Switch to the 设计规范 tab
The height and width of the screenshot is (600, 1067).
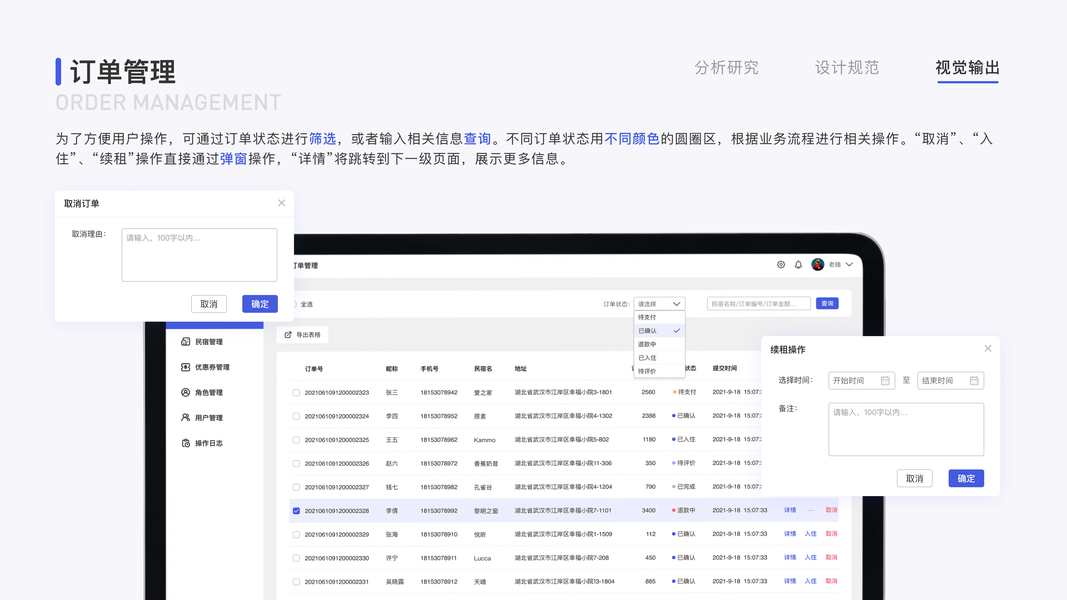click(x=847, y=67)
